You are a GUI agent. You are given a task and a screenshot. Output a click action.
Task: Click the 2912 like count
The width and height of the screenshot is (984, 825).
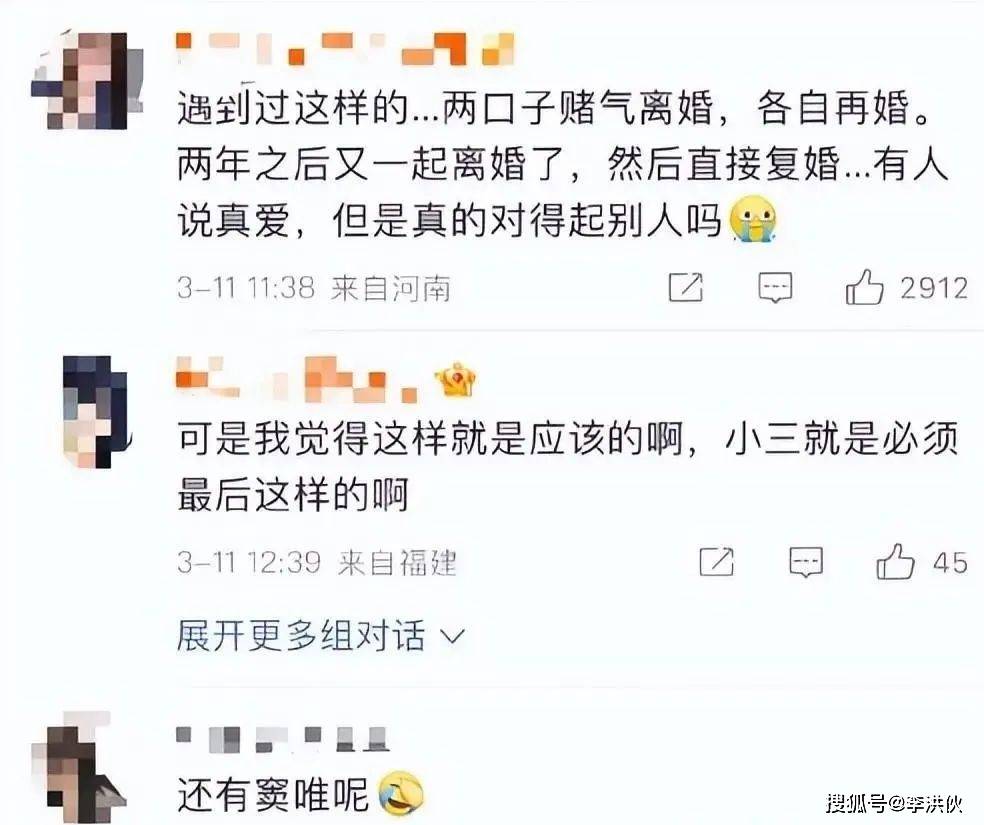tap(934, 288)
